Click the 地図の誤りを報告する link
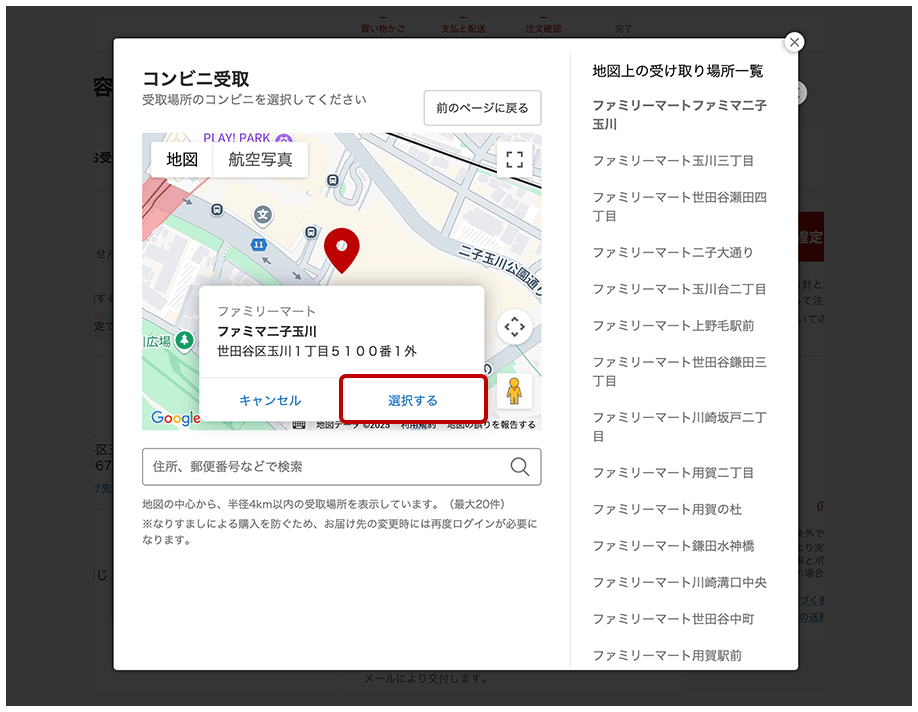Viewport: 918px width, 712px height. coord(490,424)
